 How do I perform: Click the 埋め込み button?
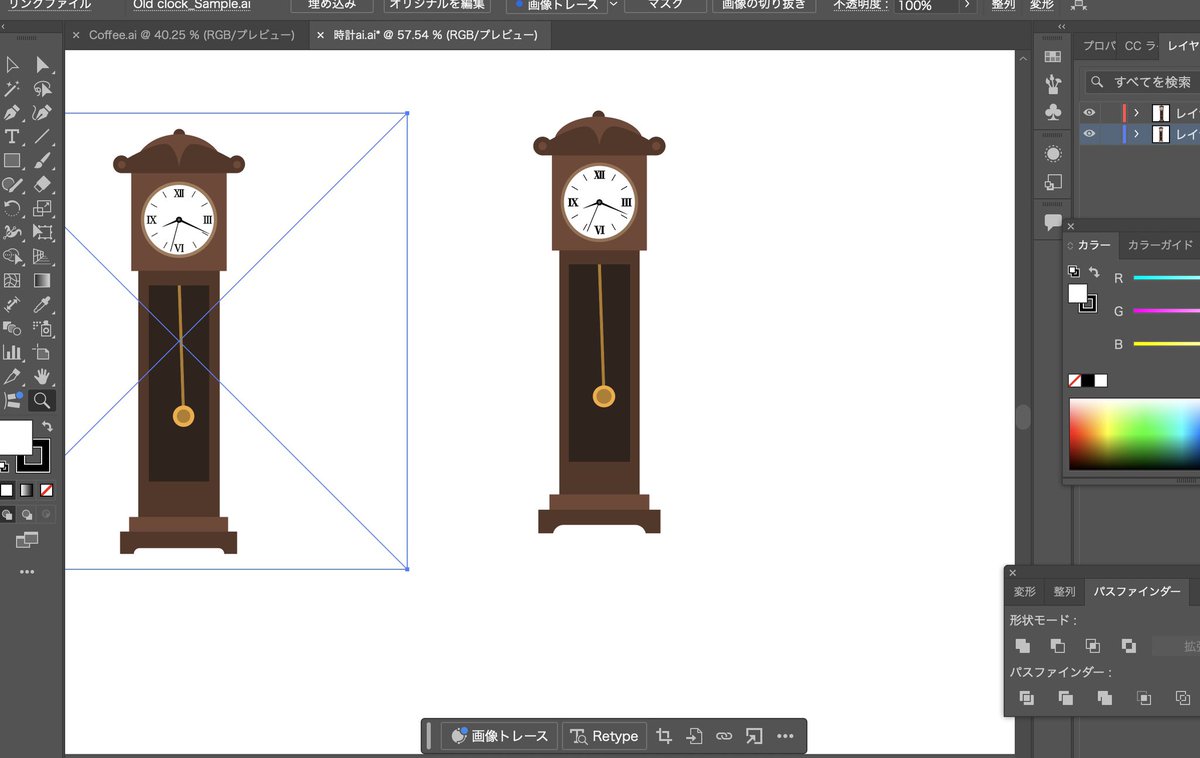pos(331,5)
